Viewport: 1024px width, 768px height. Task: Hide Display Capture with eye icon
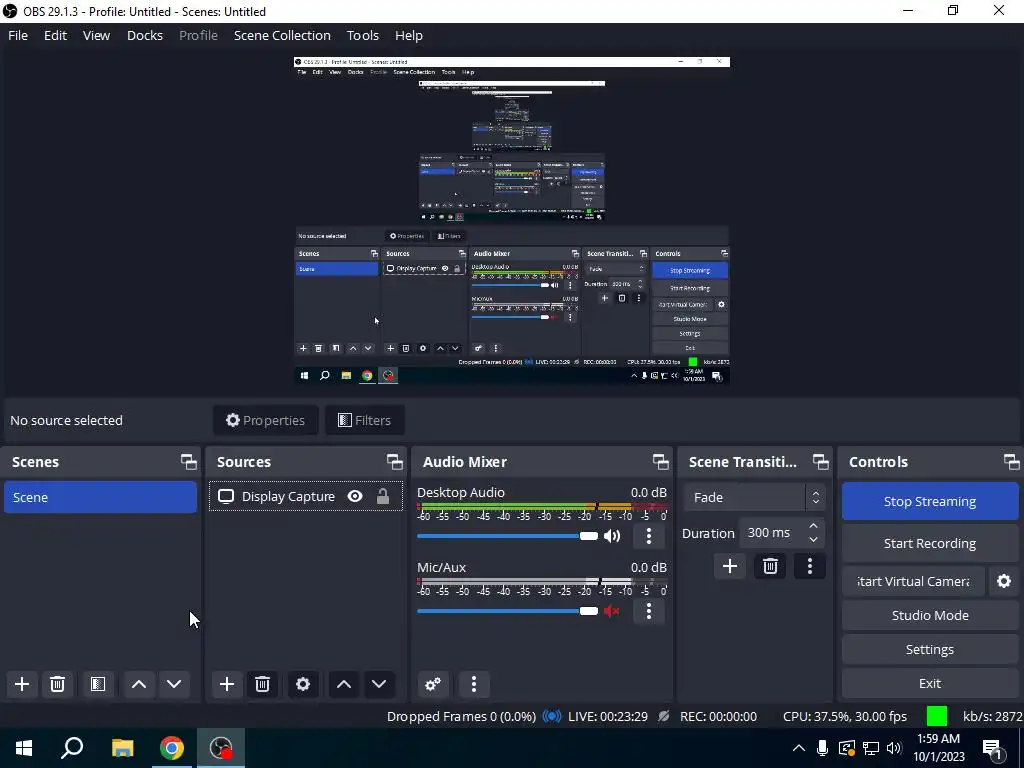coord(355,496)
